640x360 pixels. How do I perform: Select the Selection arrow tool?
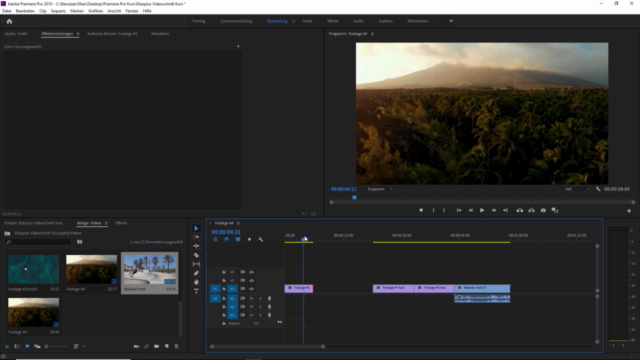point(196,228)
